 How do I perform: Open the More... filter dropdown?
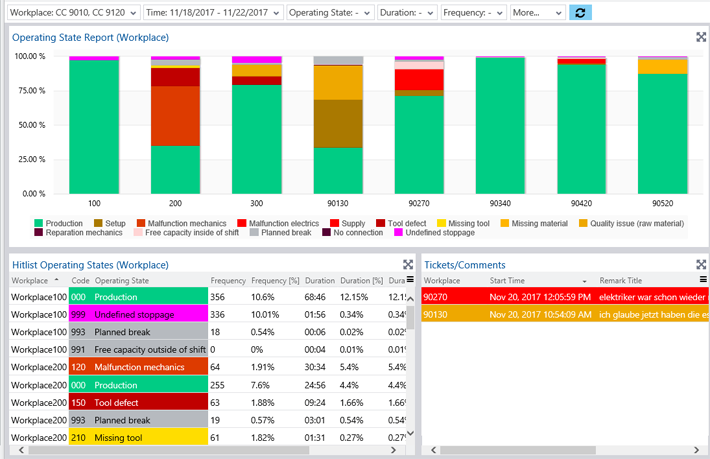tap(538, 13)
